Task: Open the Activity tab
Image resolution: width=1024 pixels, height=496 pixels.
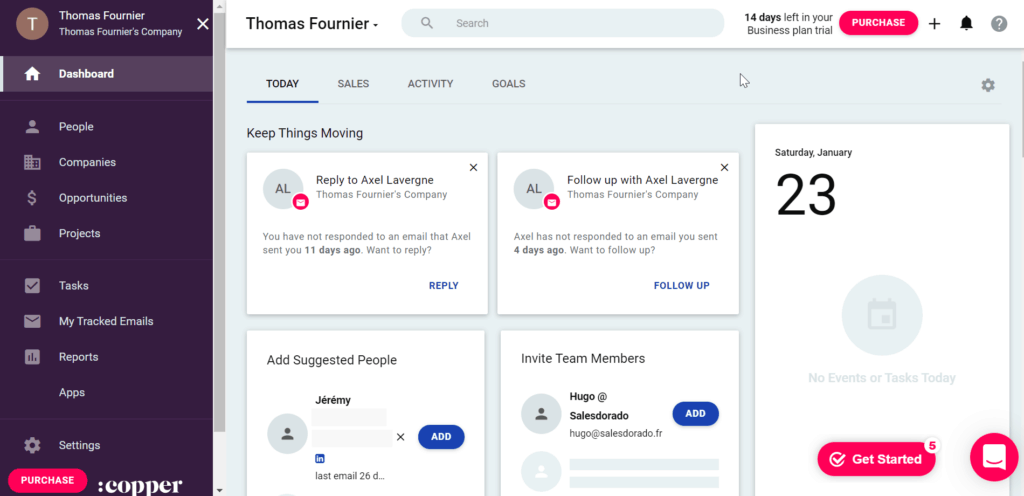Action: 430,84
